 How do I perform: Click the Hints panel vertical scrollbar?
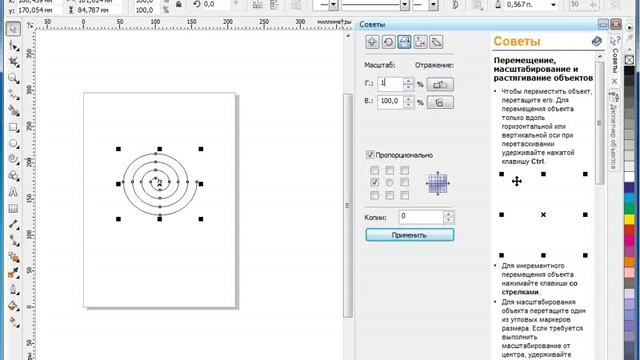(x=600, y=122)
